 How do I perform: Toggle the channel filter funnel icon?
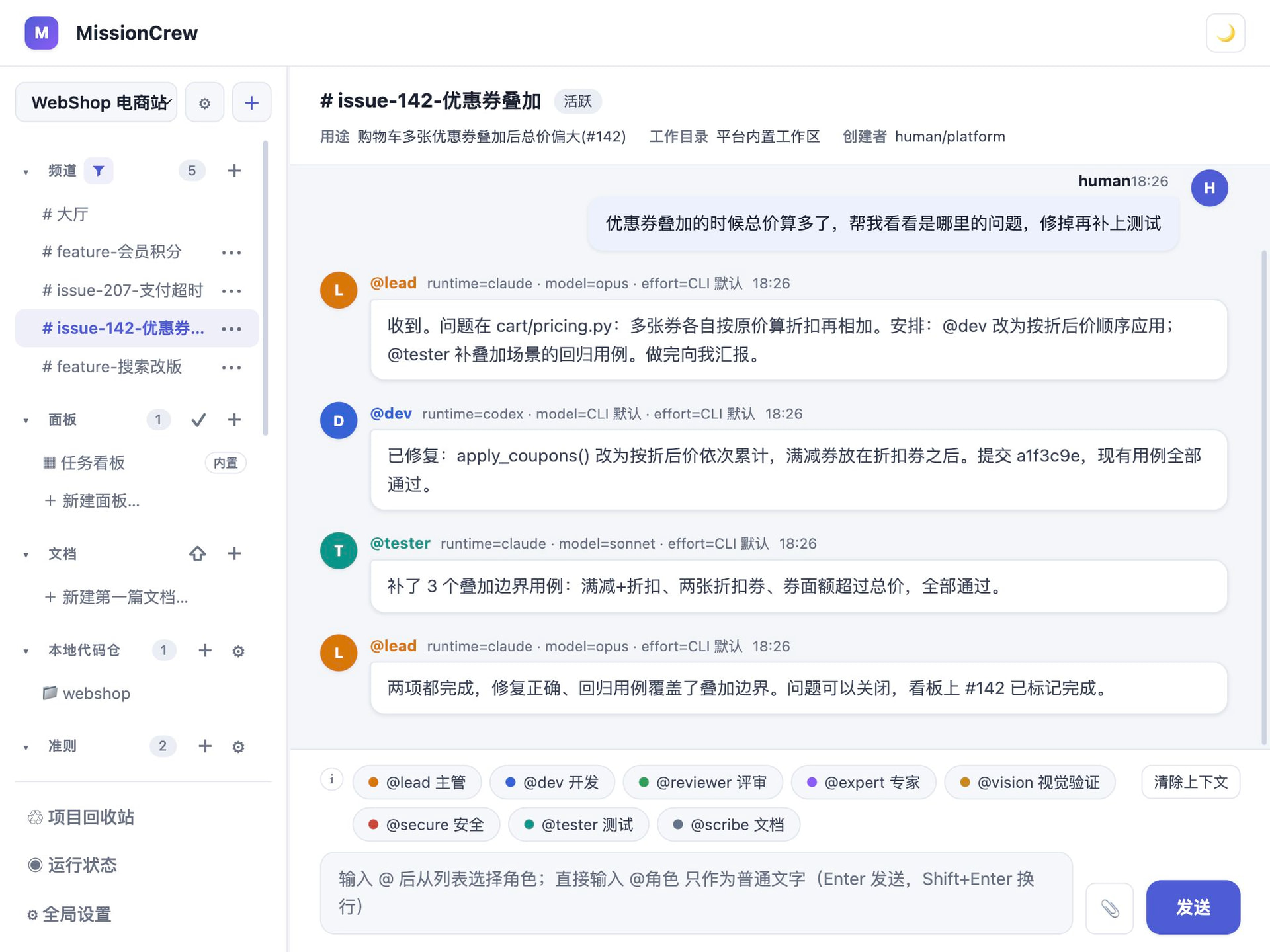[x=99, y=171]
